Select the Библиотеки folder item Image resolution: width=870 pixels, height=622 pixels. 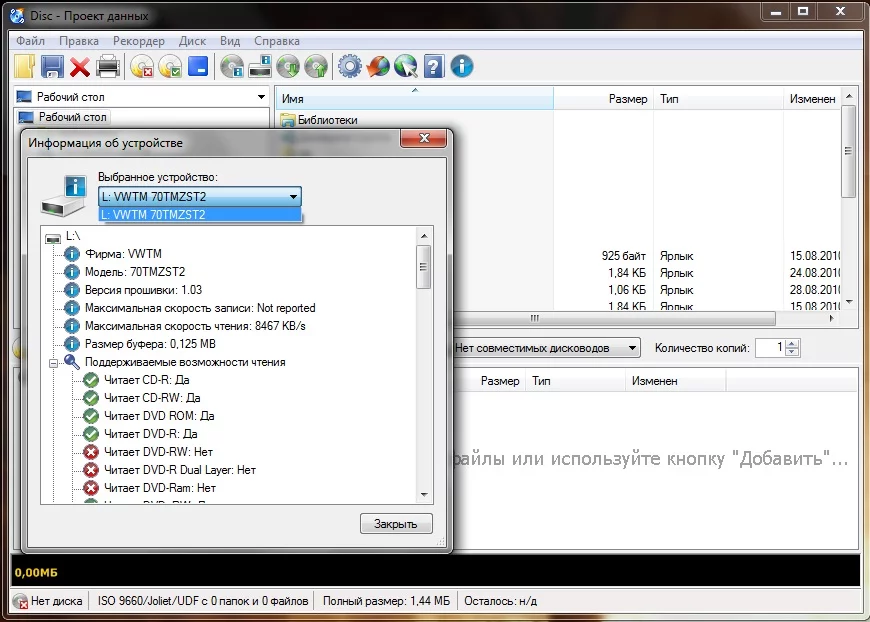click(x=327, y=120)
